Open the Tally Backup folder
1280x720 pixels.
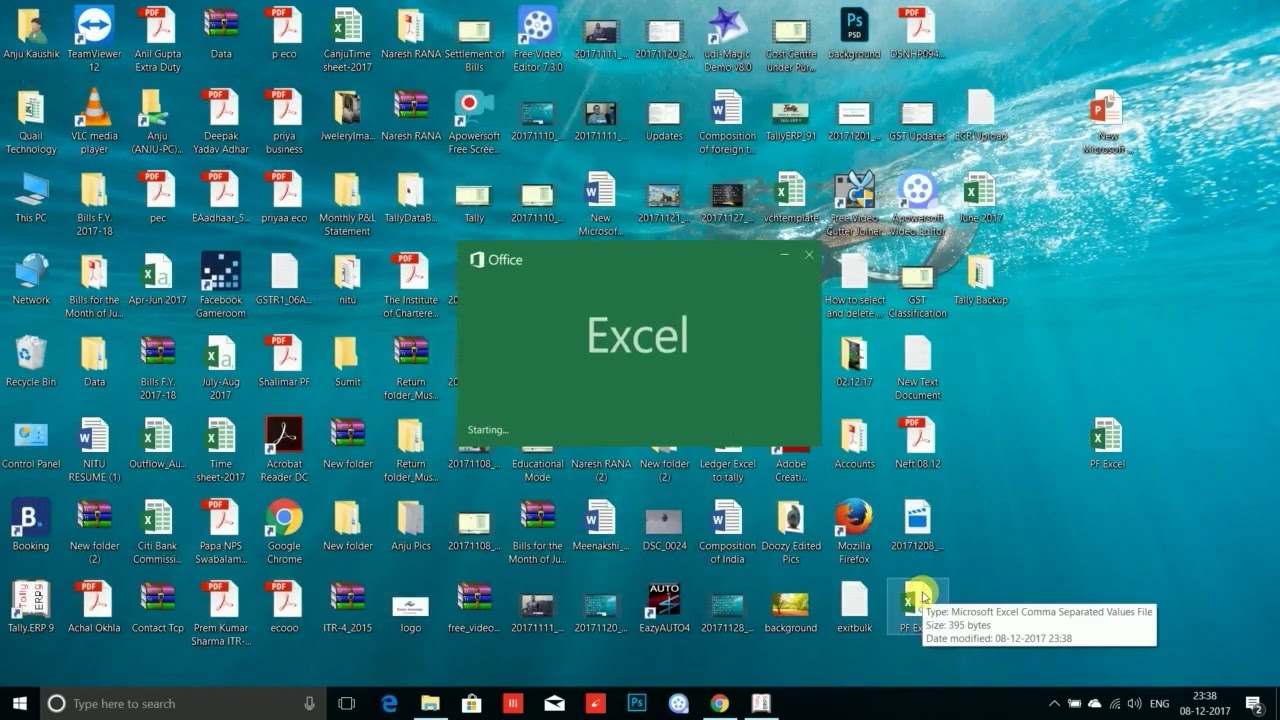(980, 280)
